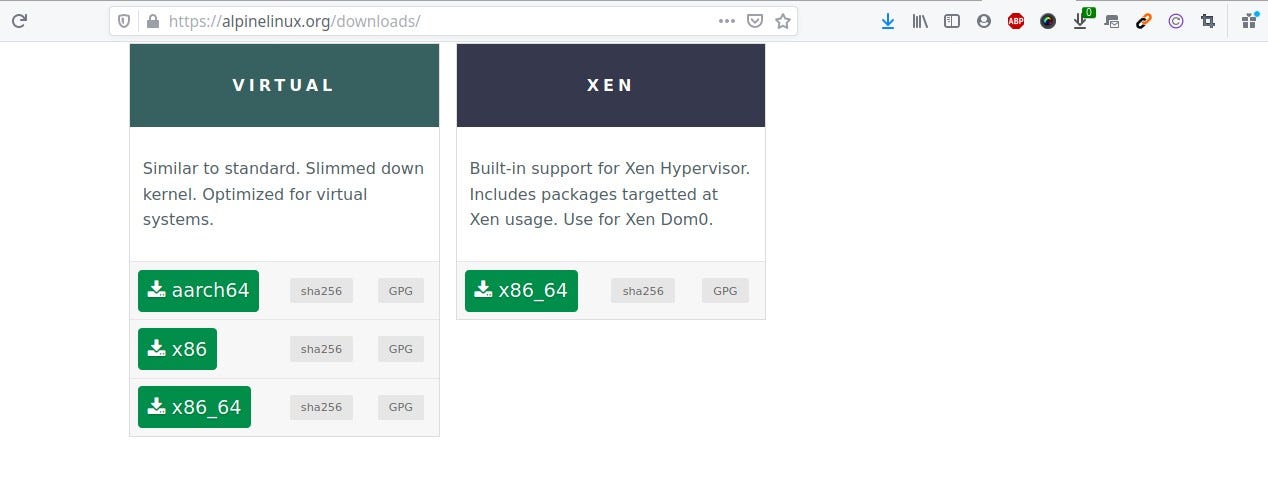Open the purple copyright-symbol extension

[1176, 21]
